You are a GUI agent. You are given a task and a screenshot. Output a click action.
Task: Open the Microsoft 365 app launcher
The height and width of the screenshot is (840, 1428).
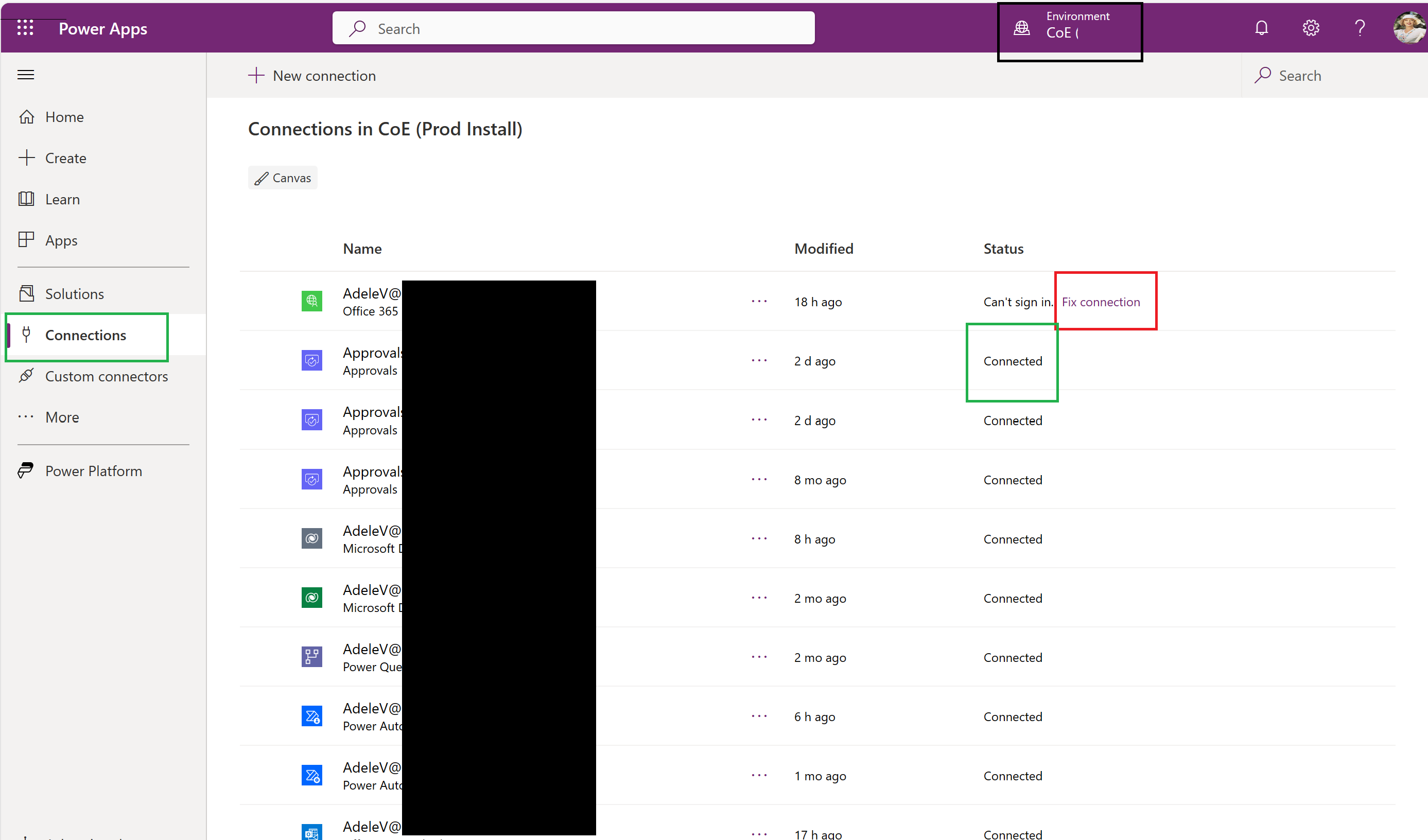point(25,27)
